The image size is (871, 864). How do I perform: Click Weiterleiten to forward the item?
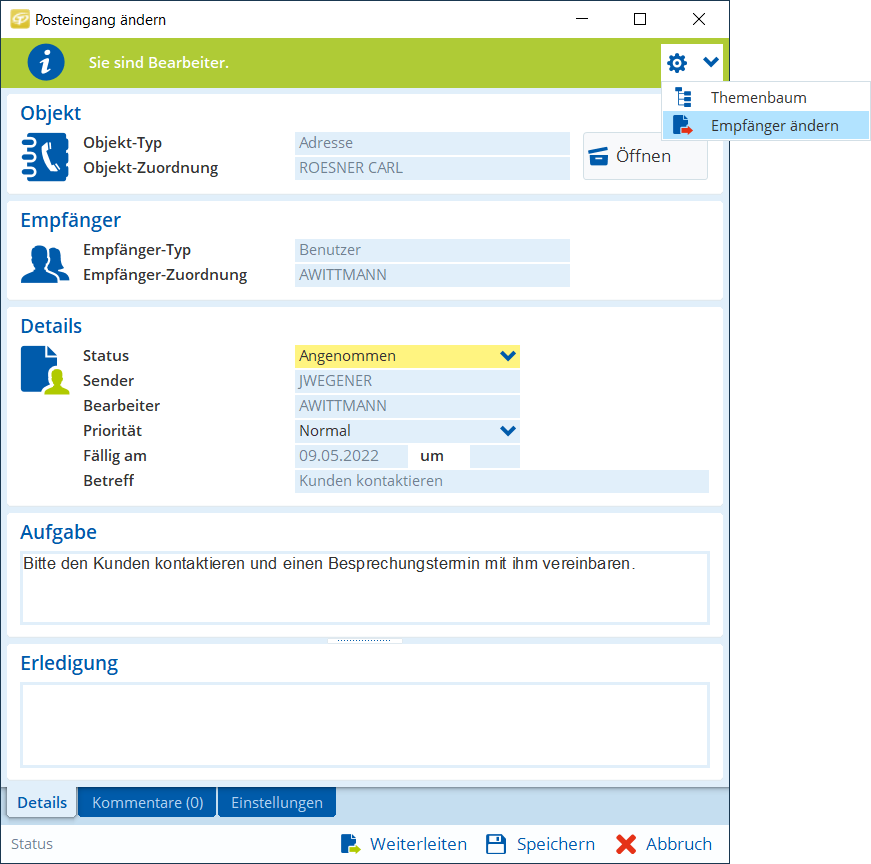point(404,844)
